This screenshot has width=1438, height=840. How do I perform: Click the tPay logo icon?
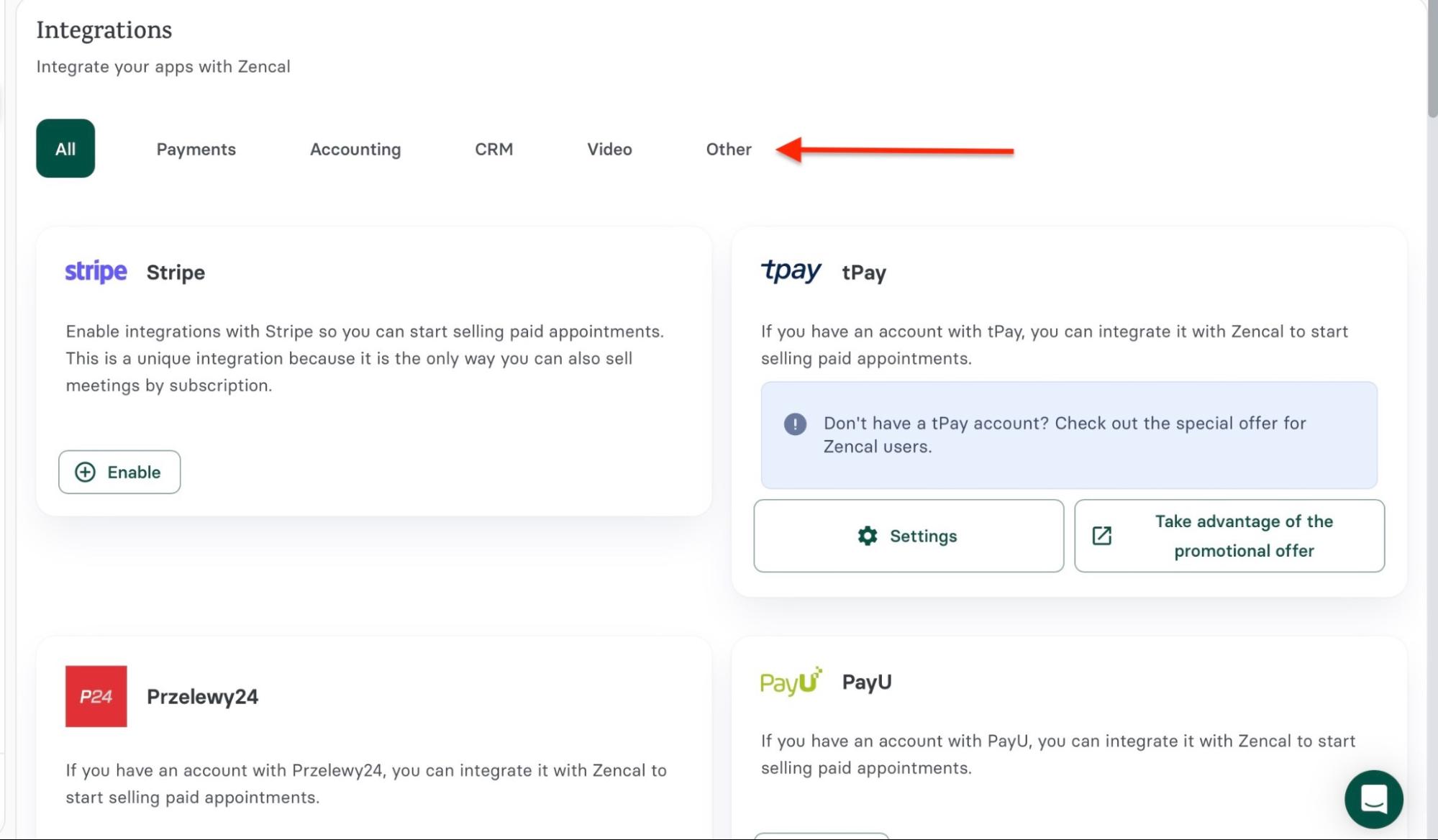pyautogui.click(x=791, y=271)
